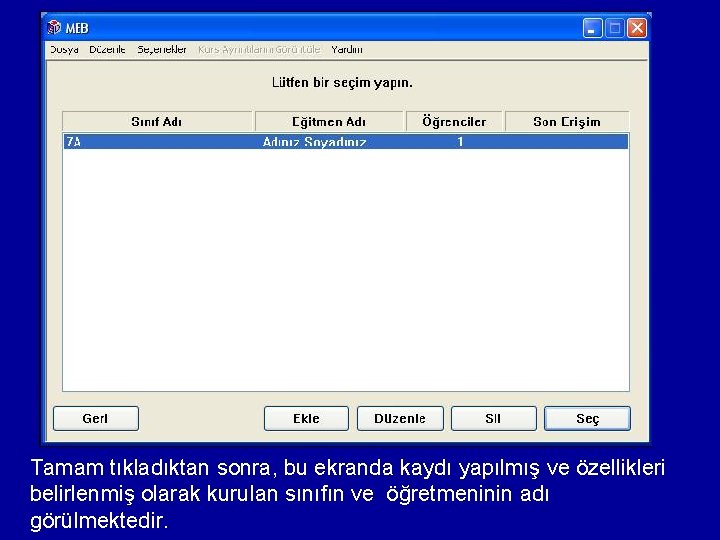Close the MEB window
Image resolution: width=720 pixels, height=540 pixels.
click(637, 28)
